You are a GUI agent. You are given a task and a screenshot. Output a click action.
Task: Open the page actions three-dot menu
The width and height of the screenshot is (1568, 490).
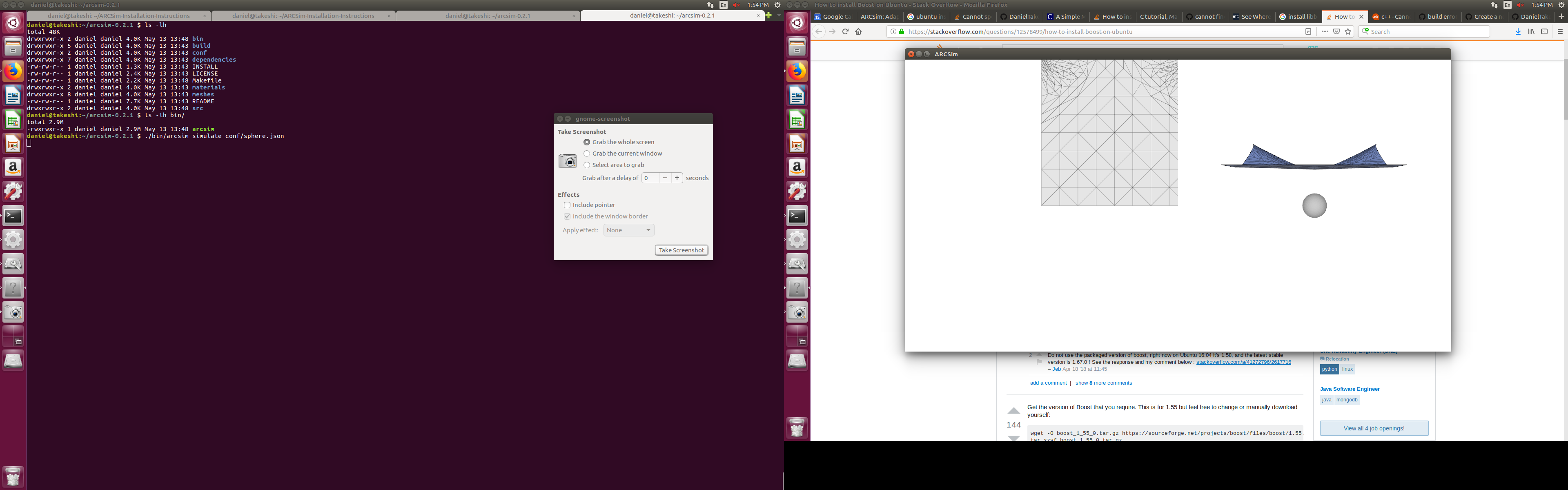pyautogui.click(x=1325, y=32)
